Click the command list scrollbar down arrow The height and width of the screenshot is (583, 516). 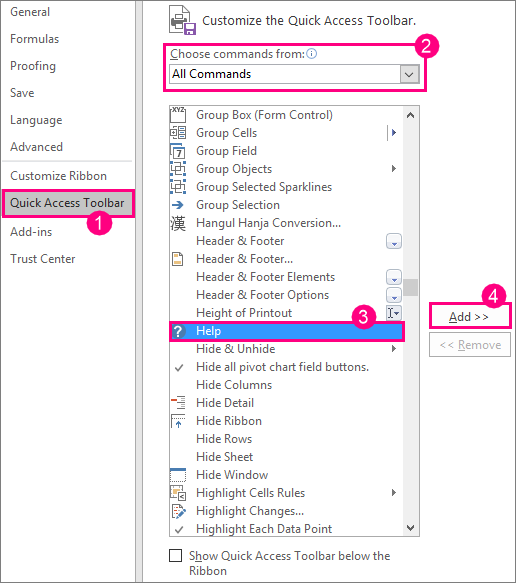(410, 528)
